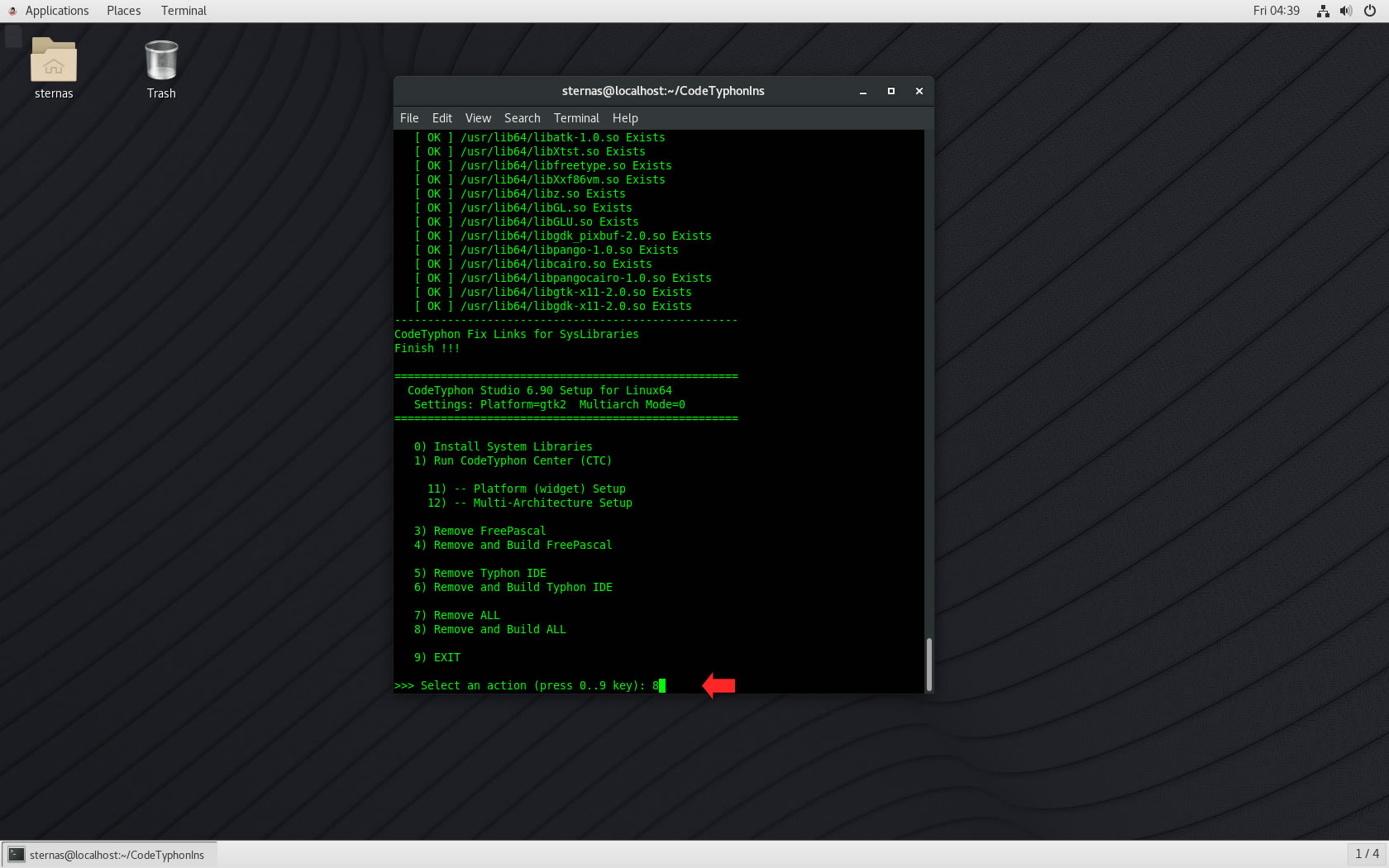This screenshot has height=868, width=1389.
Task: Open the Trash icon on desktop
Action: point(161,60)
